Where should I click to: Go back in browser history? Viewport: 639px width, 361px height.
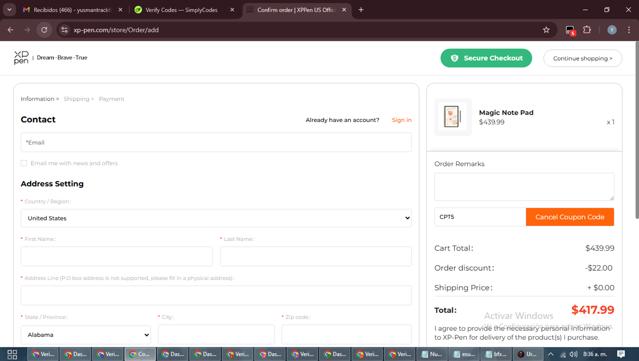click(x=11, y=30)
